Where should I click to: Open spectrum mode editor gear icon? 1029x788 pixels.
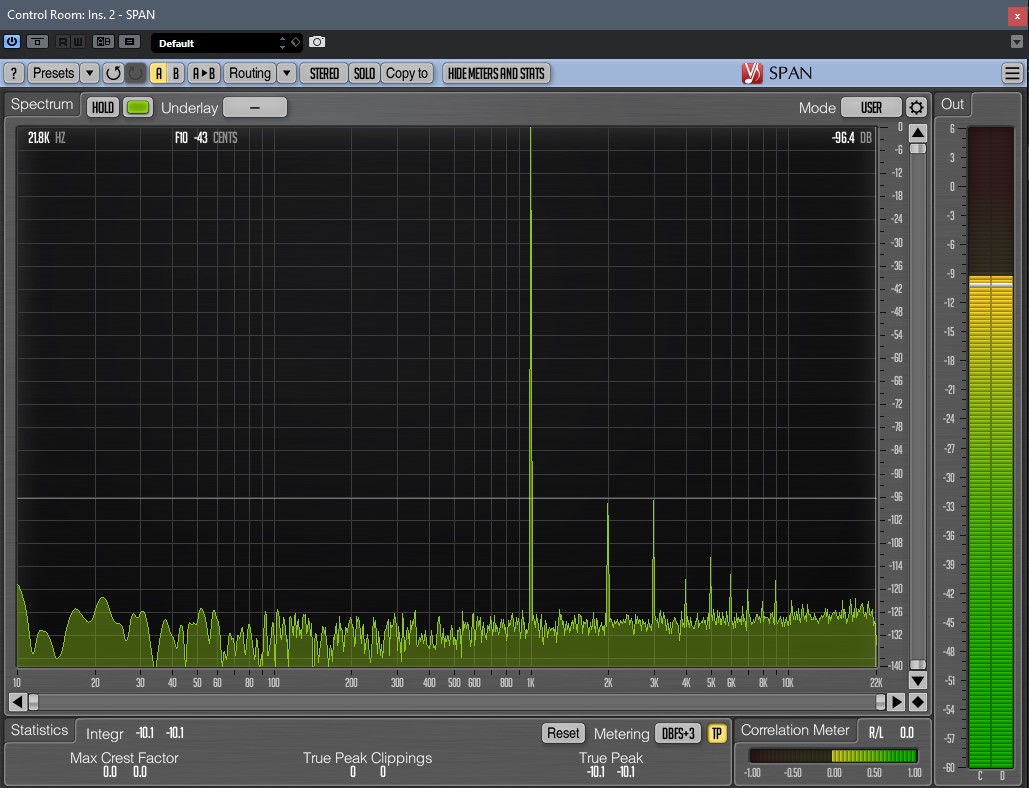pos(916,108)
